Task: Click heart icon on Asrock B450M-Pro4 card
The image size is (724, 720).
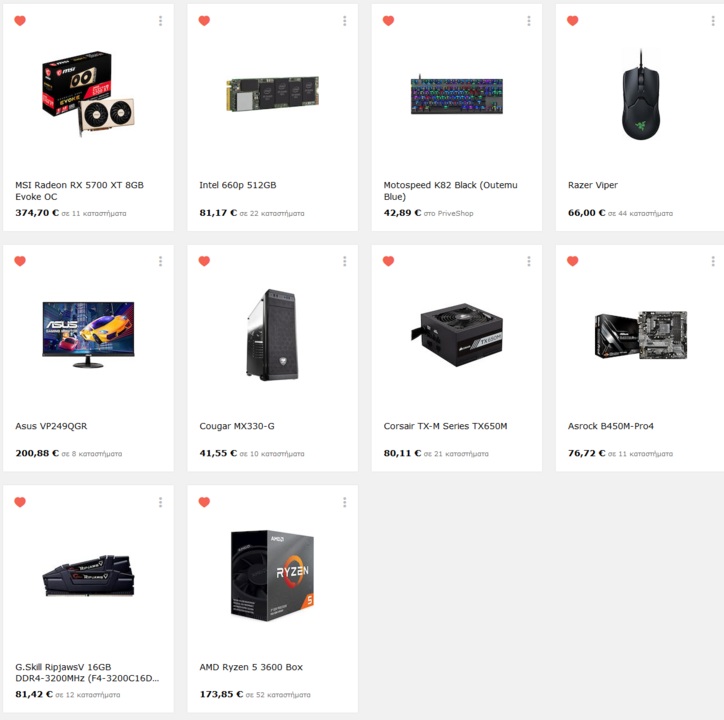Action: coord(573,261)
